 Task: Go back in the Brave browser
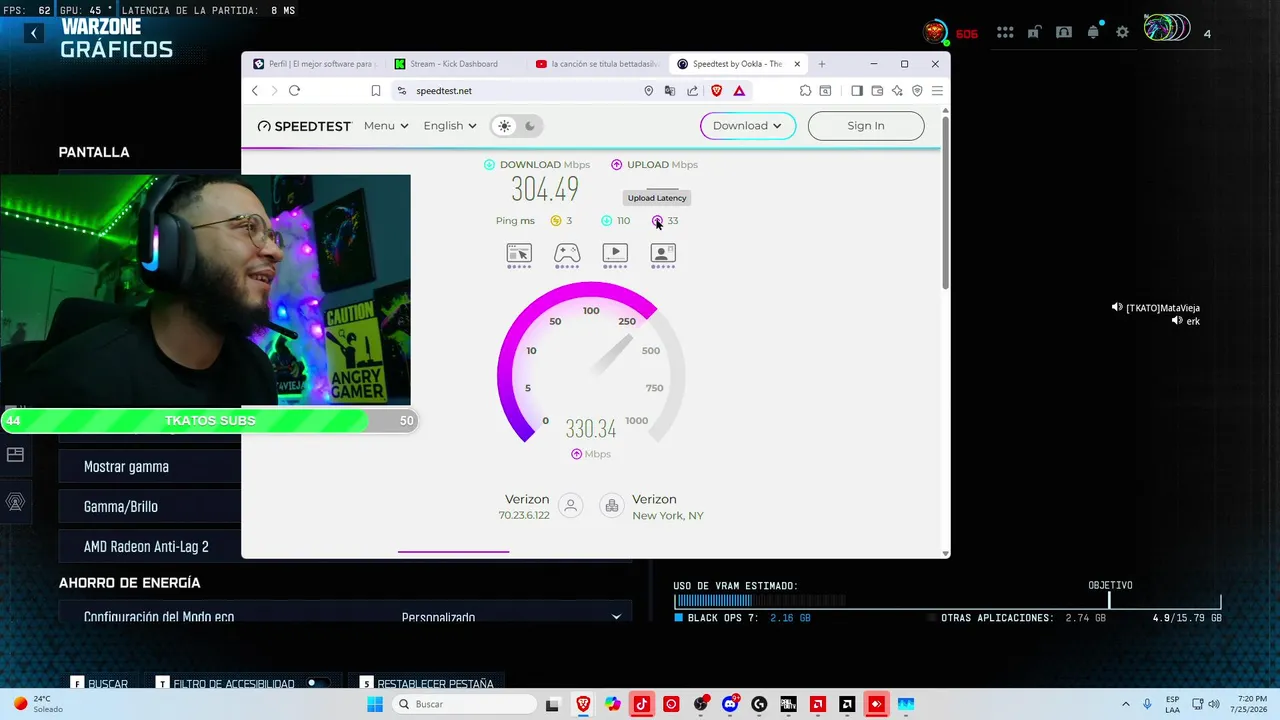point(255,91)
